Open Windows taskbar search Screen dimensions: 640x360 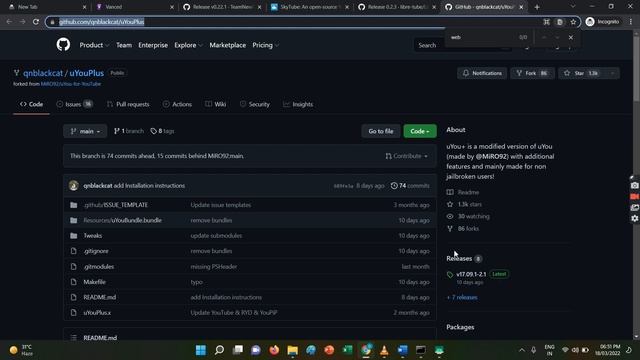coord(219,350)
